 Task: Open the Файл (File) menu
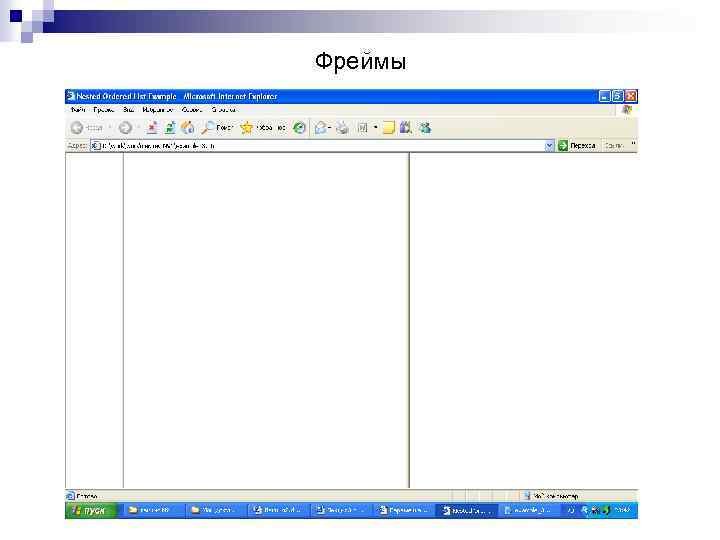coord(78,110)
